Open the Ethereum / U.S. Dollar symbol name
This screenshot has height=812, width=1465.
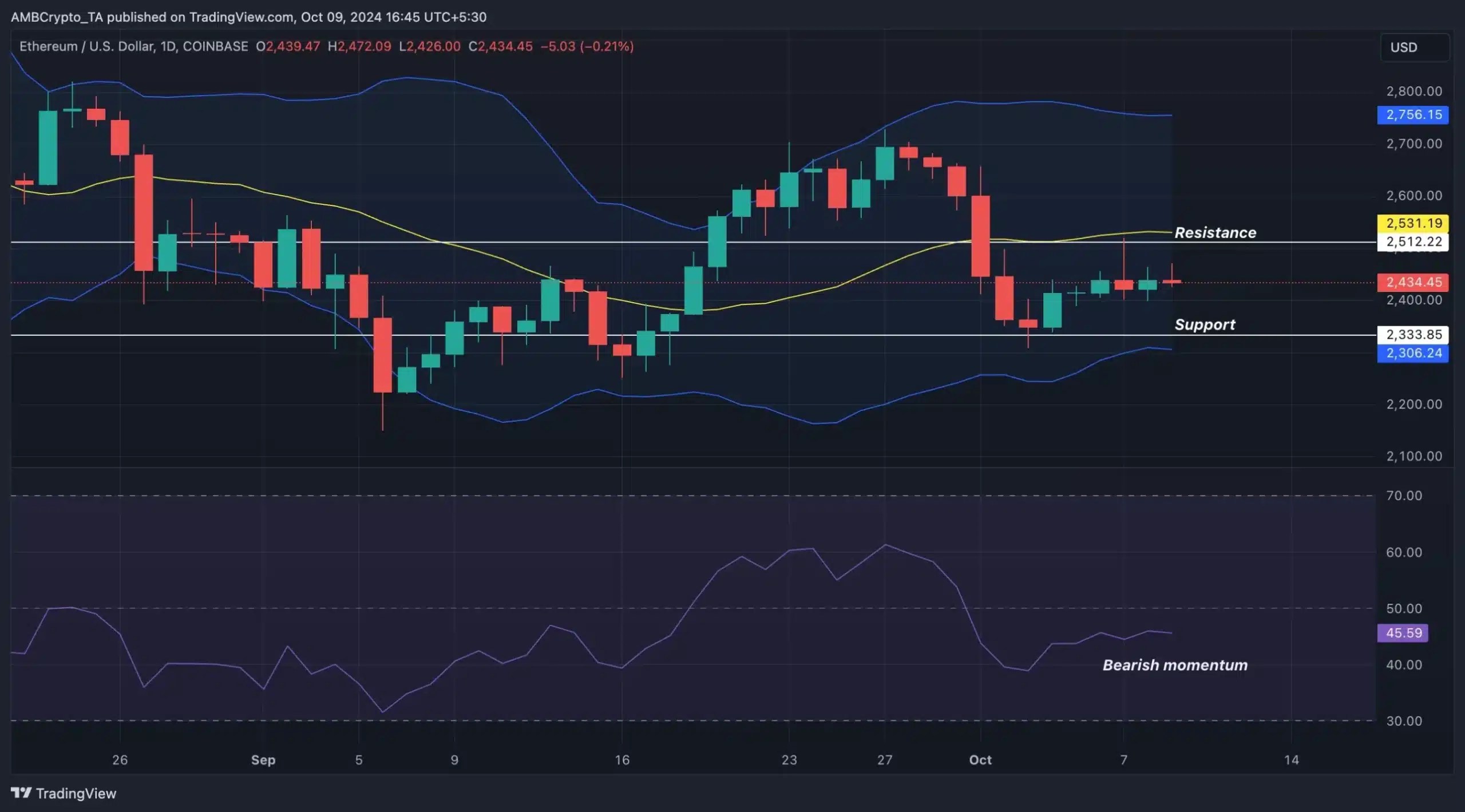[86, 47]
